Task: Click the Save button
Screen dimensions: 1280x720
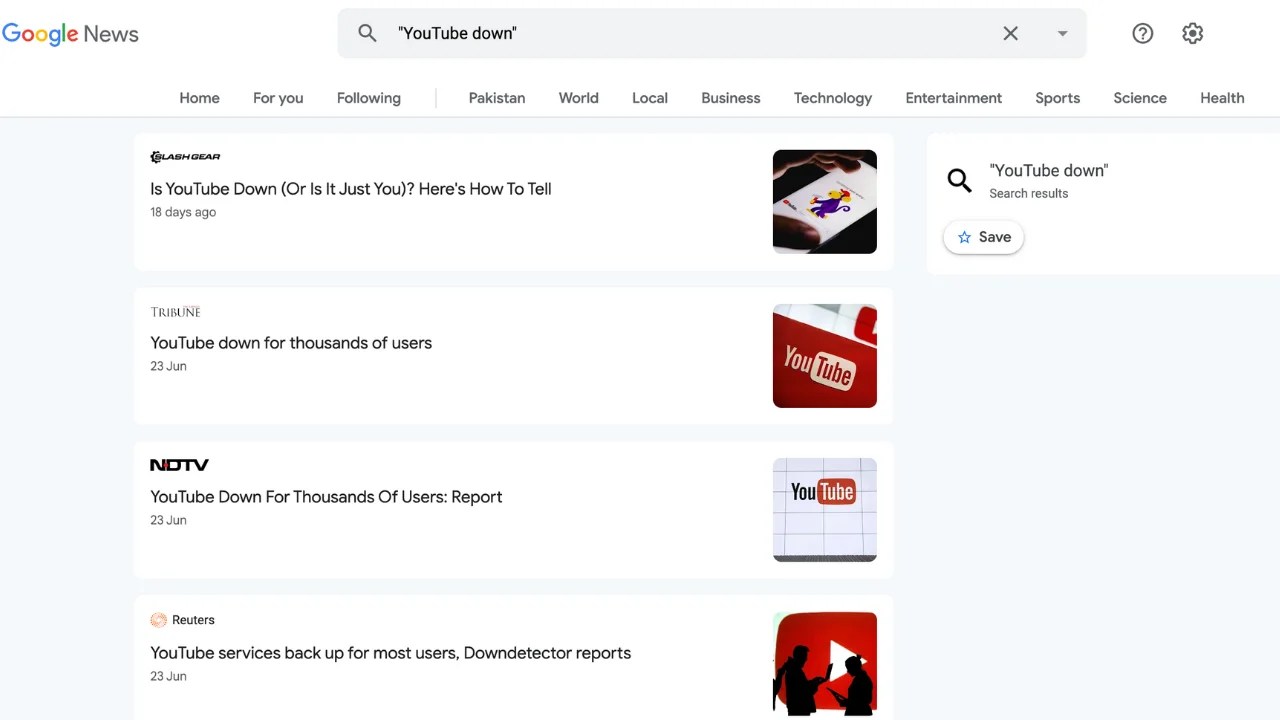Action: (983, 237)
